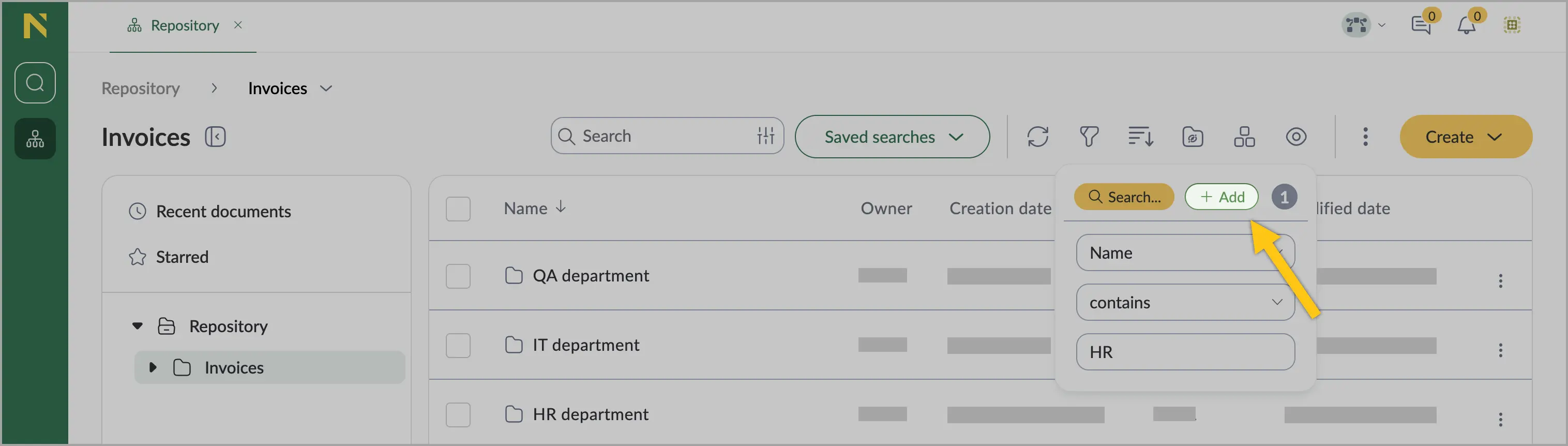Toggle the preview eye icon
The width and height of the screenshot is (1568, 446).
point(1296,137)
